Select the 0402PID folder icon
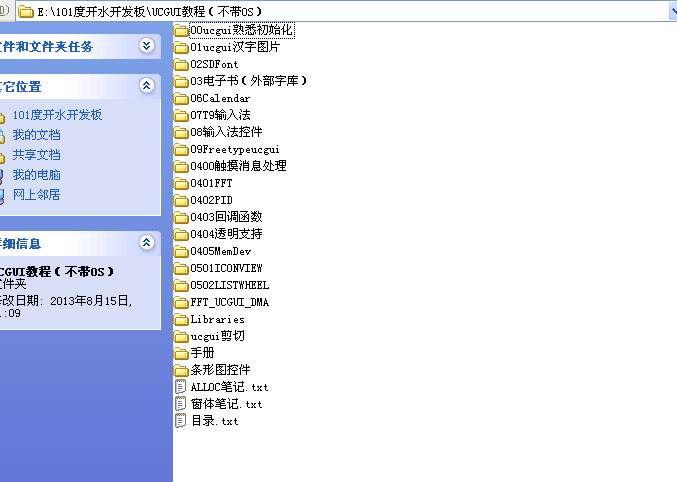 click(x=181, y=200)
